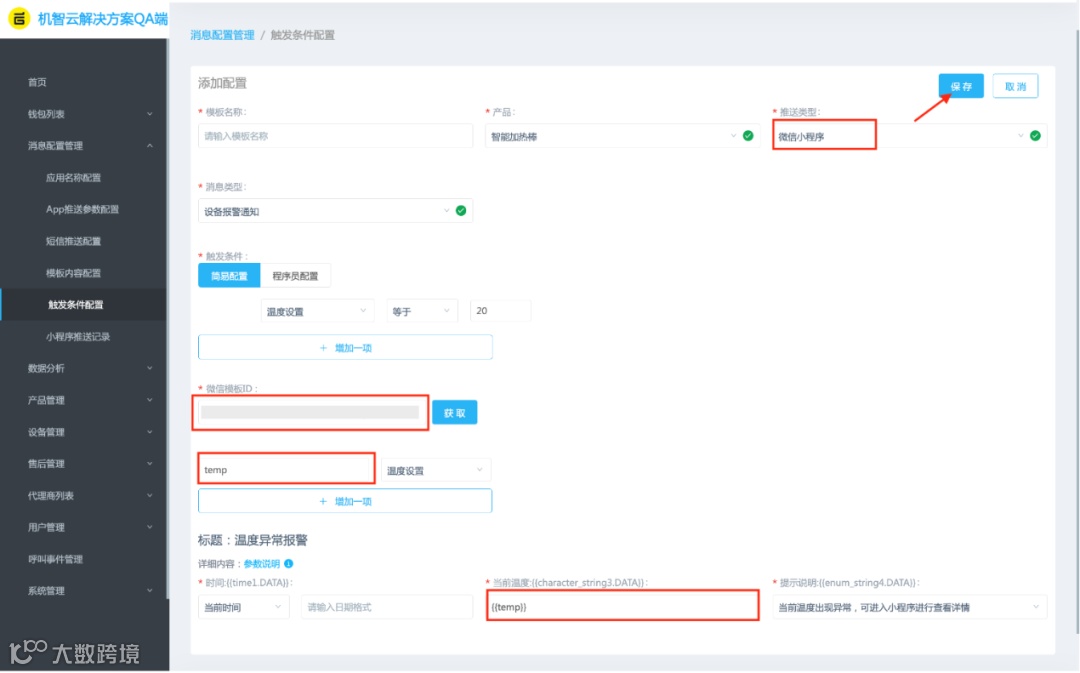
Task: Click the green check icon in 推送类型 field
Action: 1035,136
